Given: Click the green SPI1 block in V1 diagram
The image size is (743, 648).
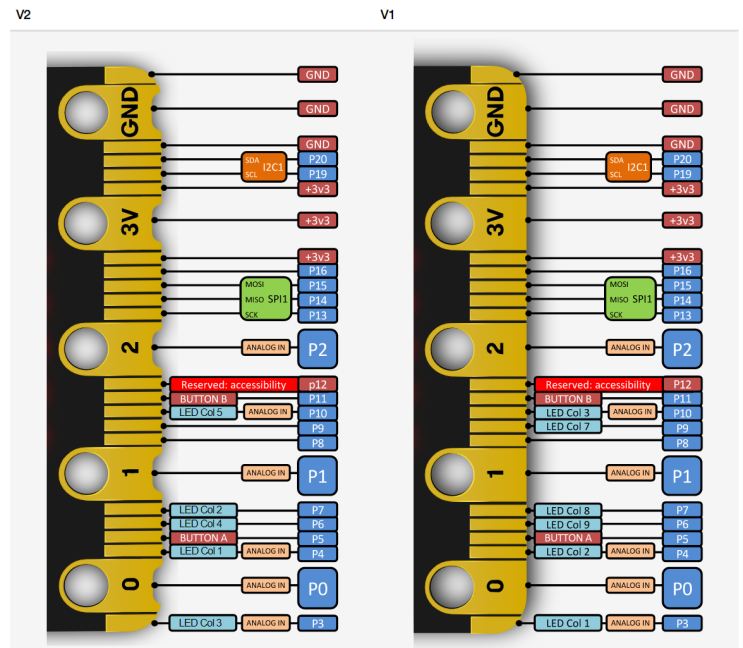Looking at the screenshot, I should coord(630,299).
